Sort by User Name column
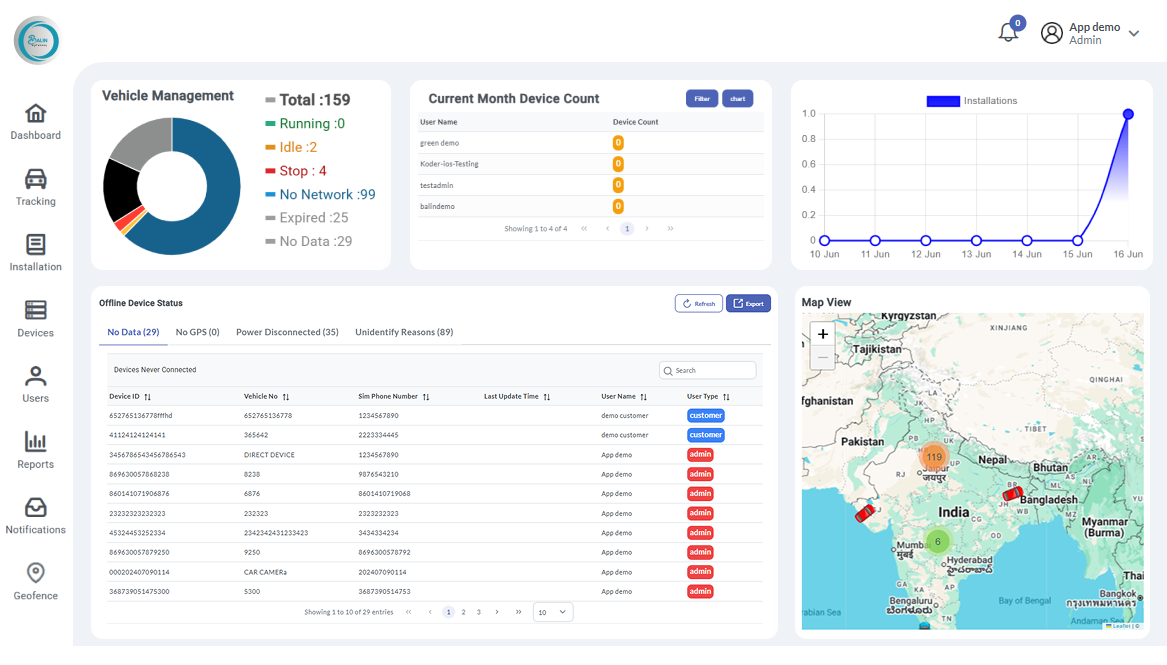The height and width of the screenshot is (665, 1167). [644, 397]
